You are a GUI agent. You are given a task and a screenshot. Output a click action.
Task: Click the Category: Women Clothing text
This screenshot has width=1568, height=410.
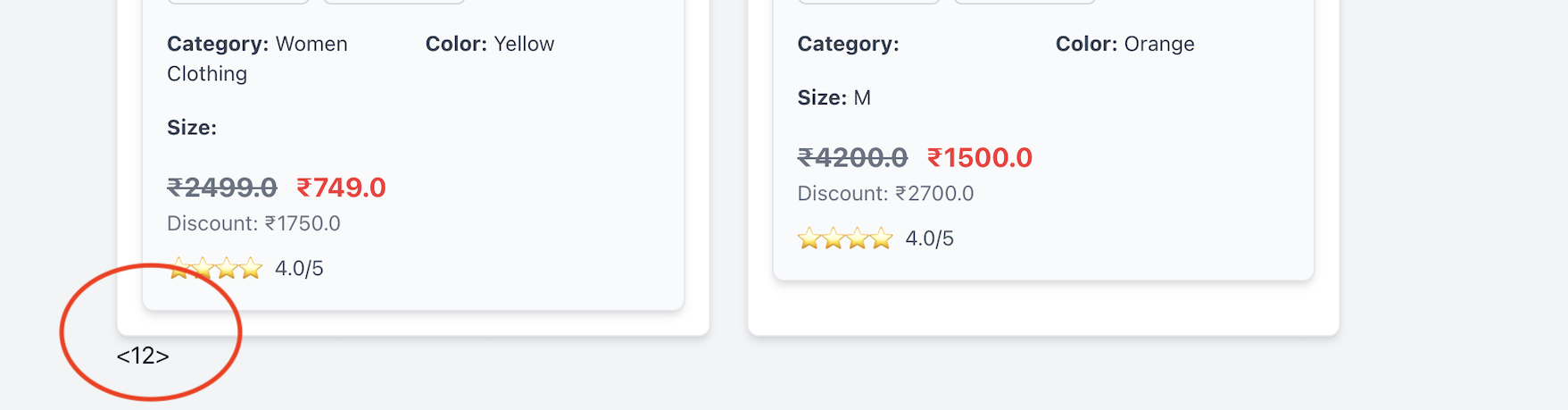pyautogui.click(x=257, y=58)
